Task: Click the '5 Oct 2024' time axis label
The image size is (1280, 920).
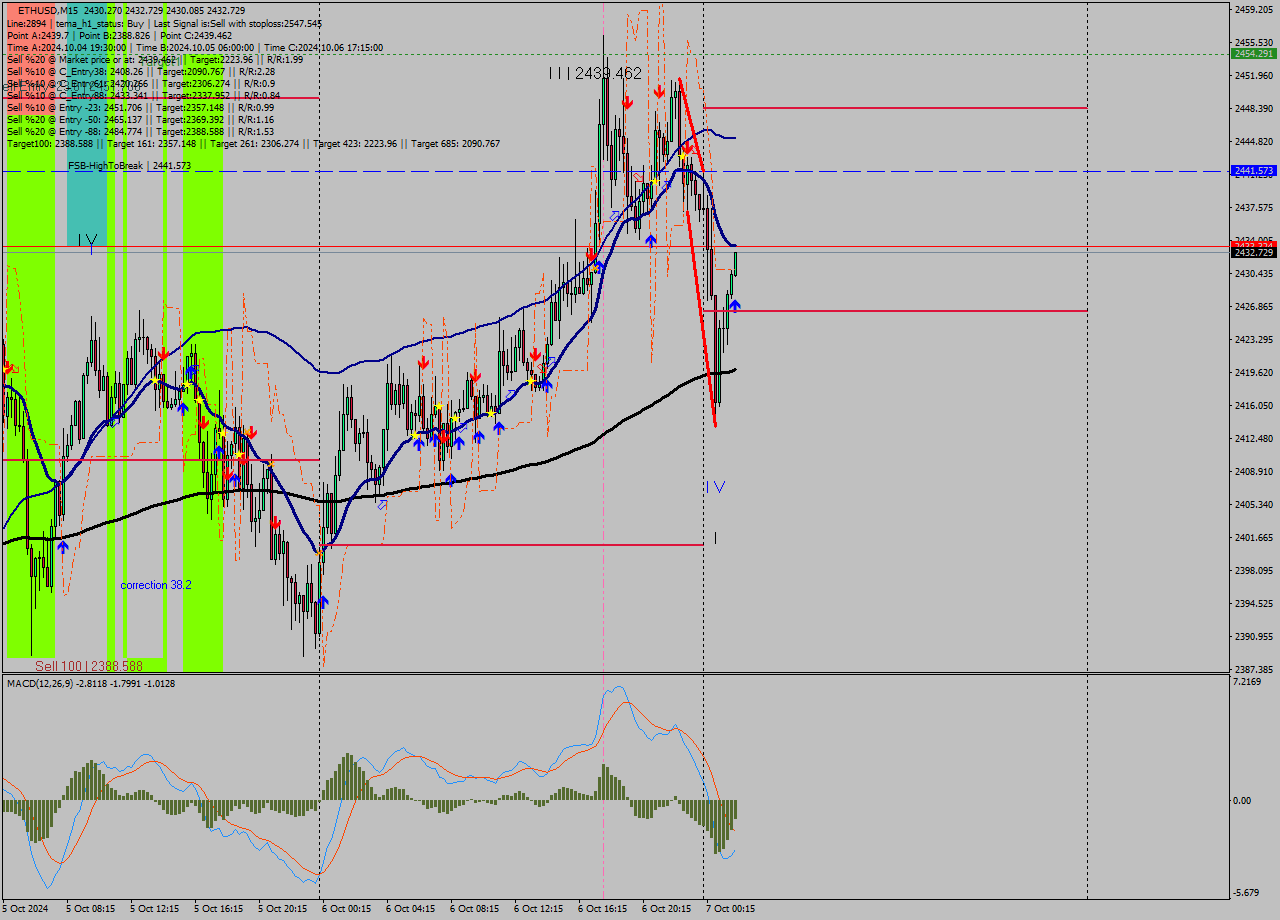Action: click(25, 909)
